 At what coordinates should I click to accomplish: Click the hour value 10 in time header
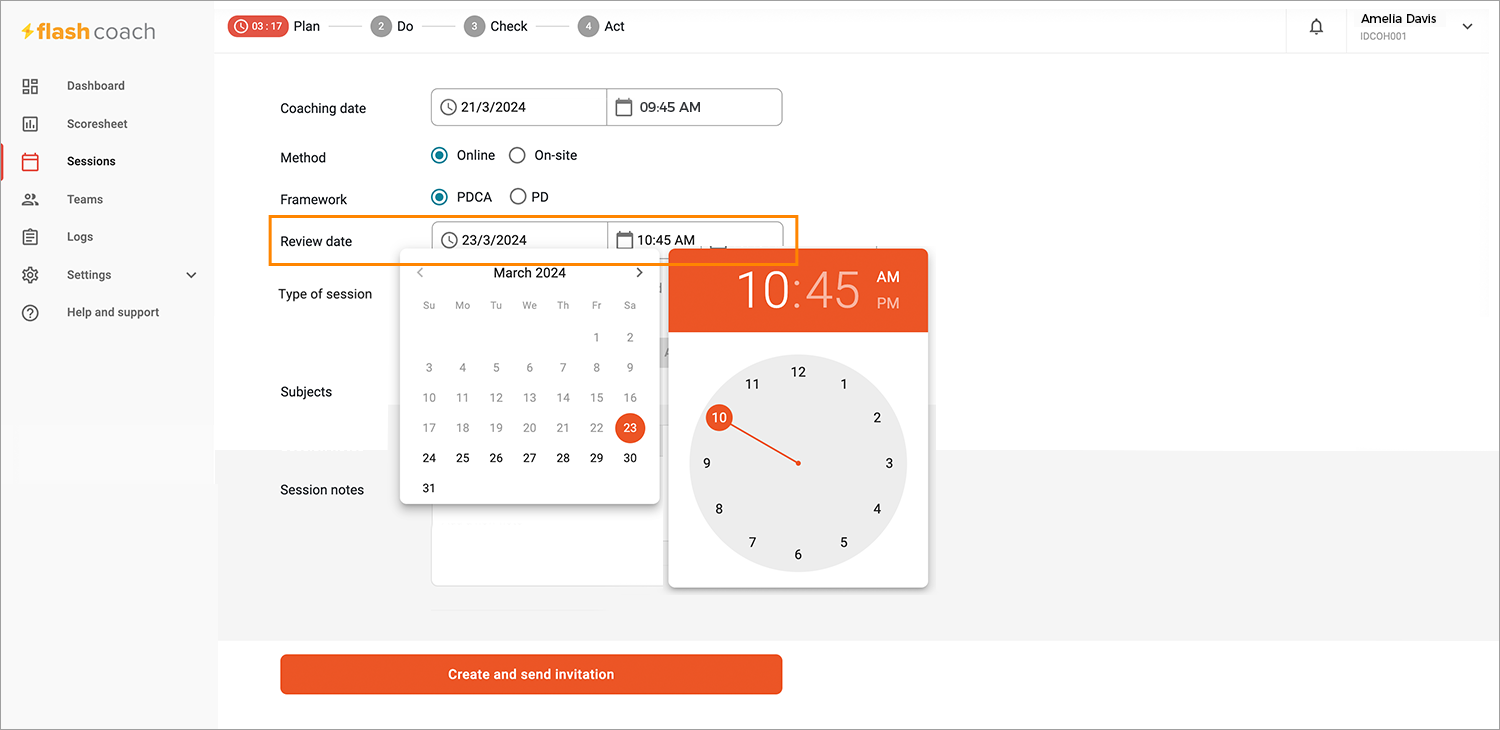(x=763, y=290)
